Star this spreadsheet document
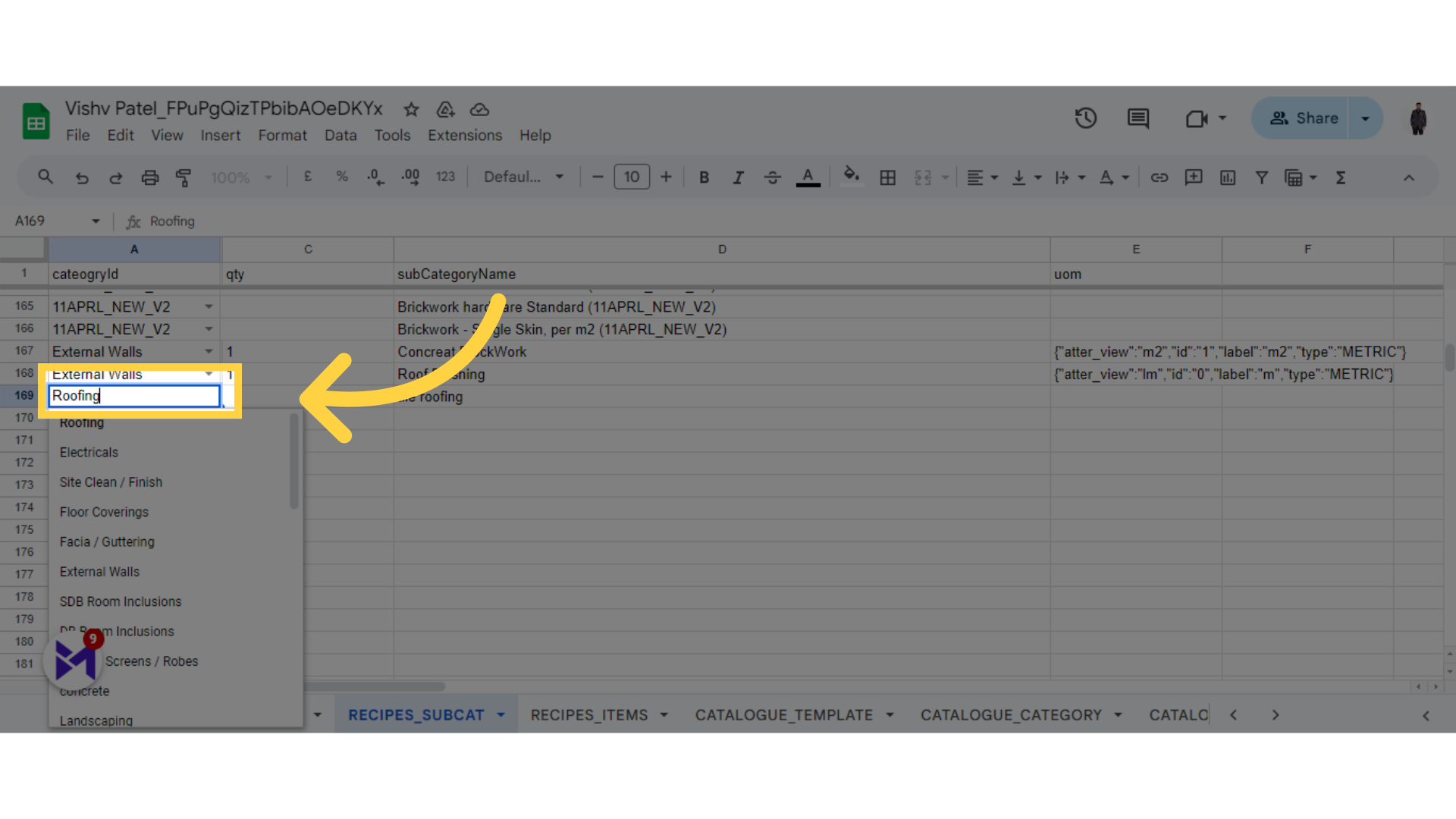This screenshot has height=819, width=1456. pyautogui.click(x=411, y=109)
